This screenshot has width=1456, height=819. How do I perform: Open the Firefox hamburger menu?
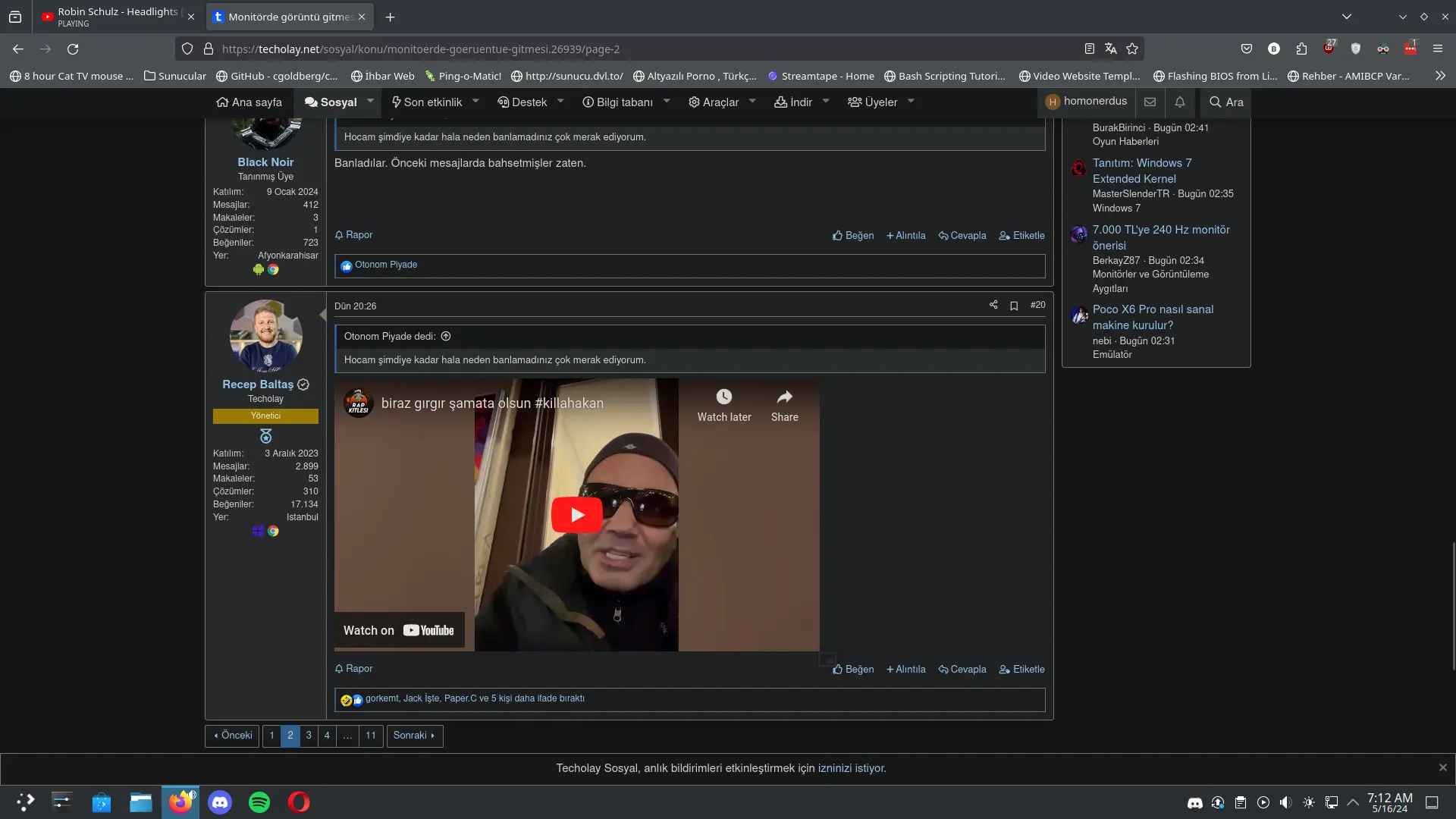click(x=1437, y=49)
